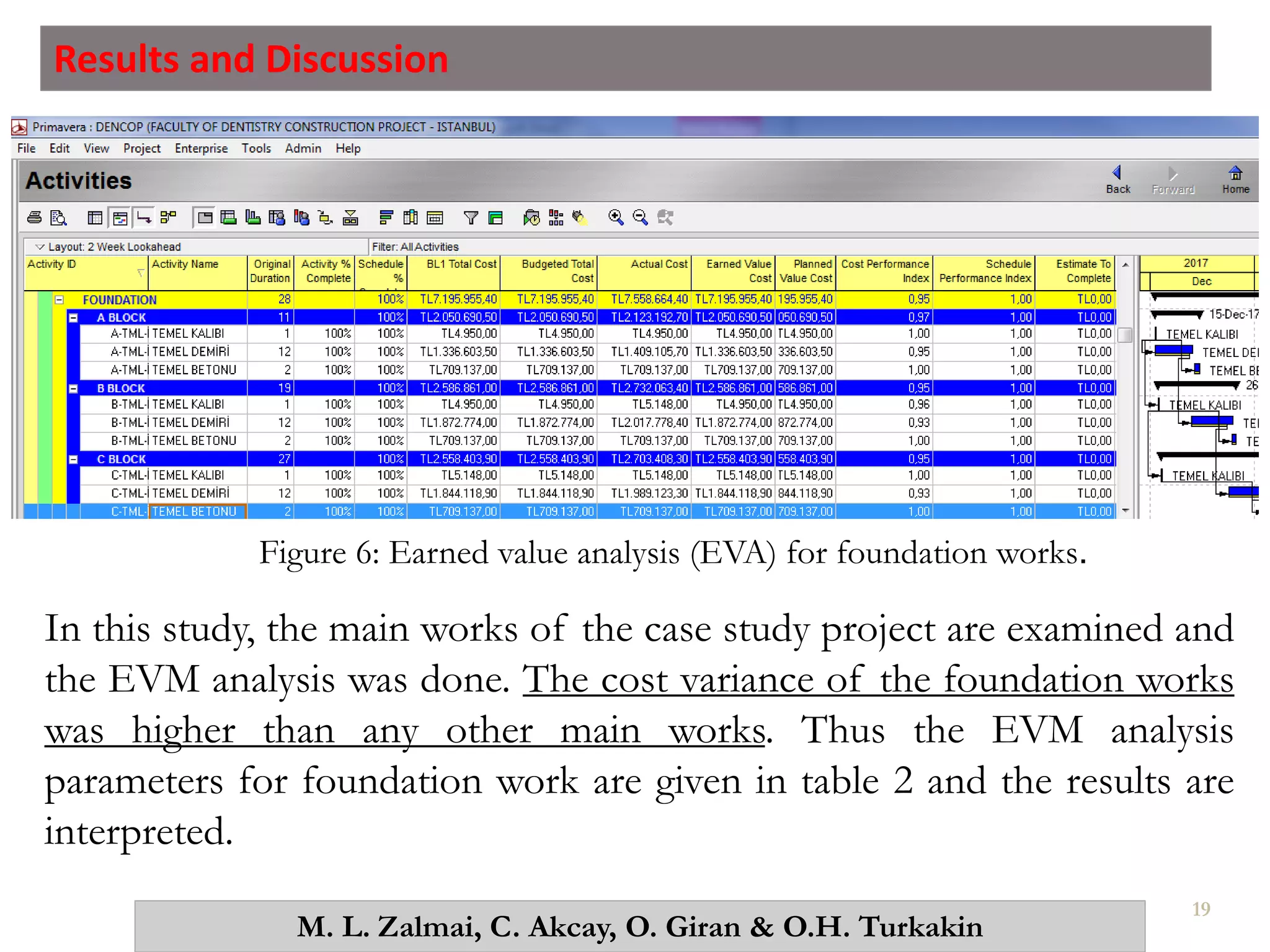Image resolution: width=1270 pixels, height=952 pixels.
Task: Open the Activity Network view icon
Action: (x=168, y=218)
